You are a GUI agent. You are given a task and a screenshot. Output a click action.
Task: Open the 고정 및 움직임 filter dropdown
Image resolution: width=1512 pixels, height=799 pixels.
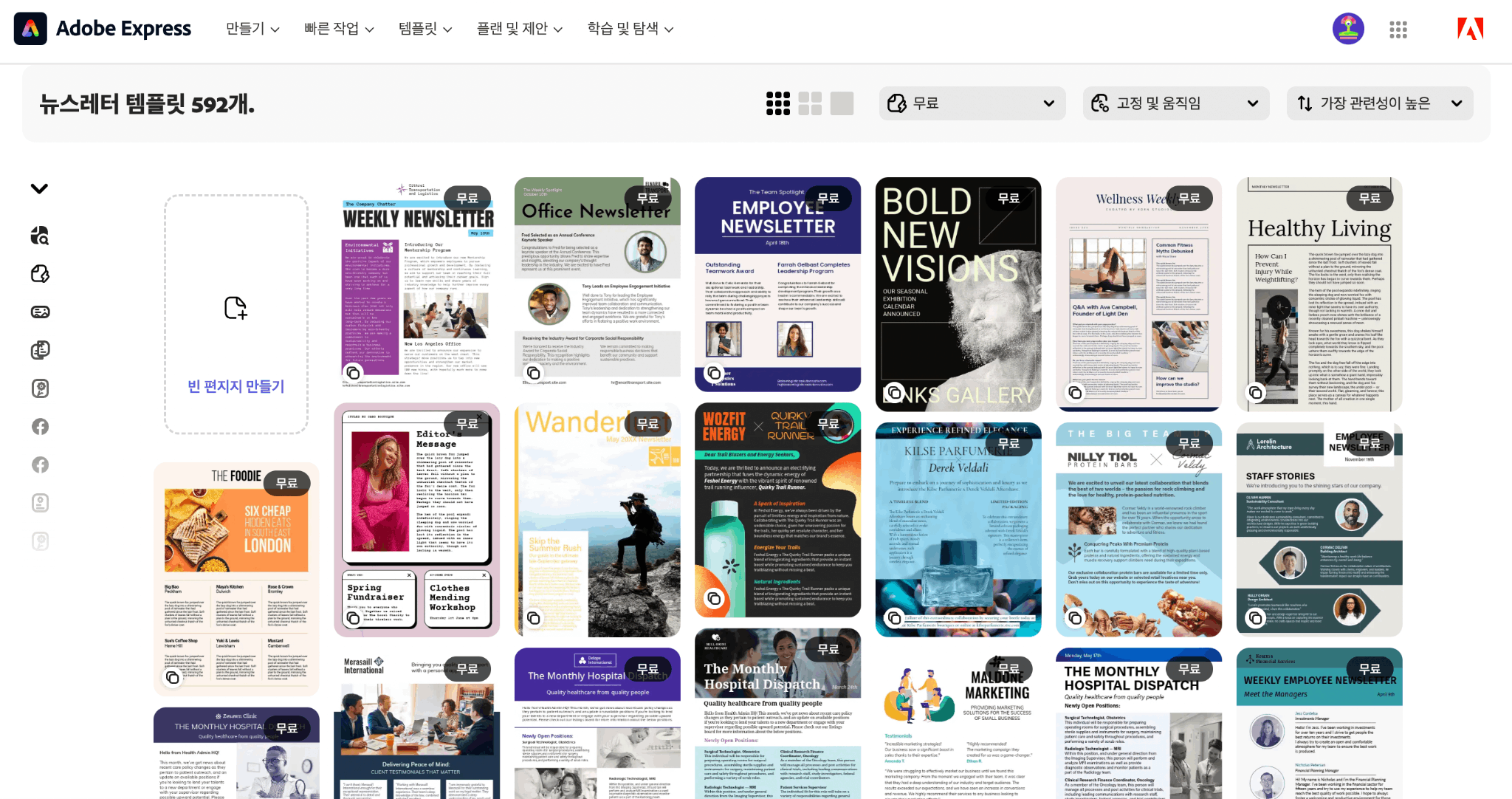click(x=1175, y=103)
